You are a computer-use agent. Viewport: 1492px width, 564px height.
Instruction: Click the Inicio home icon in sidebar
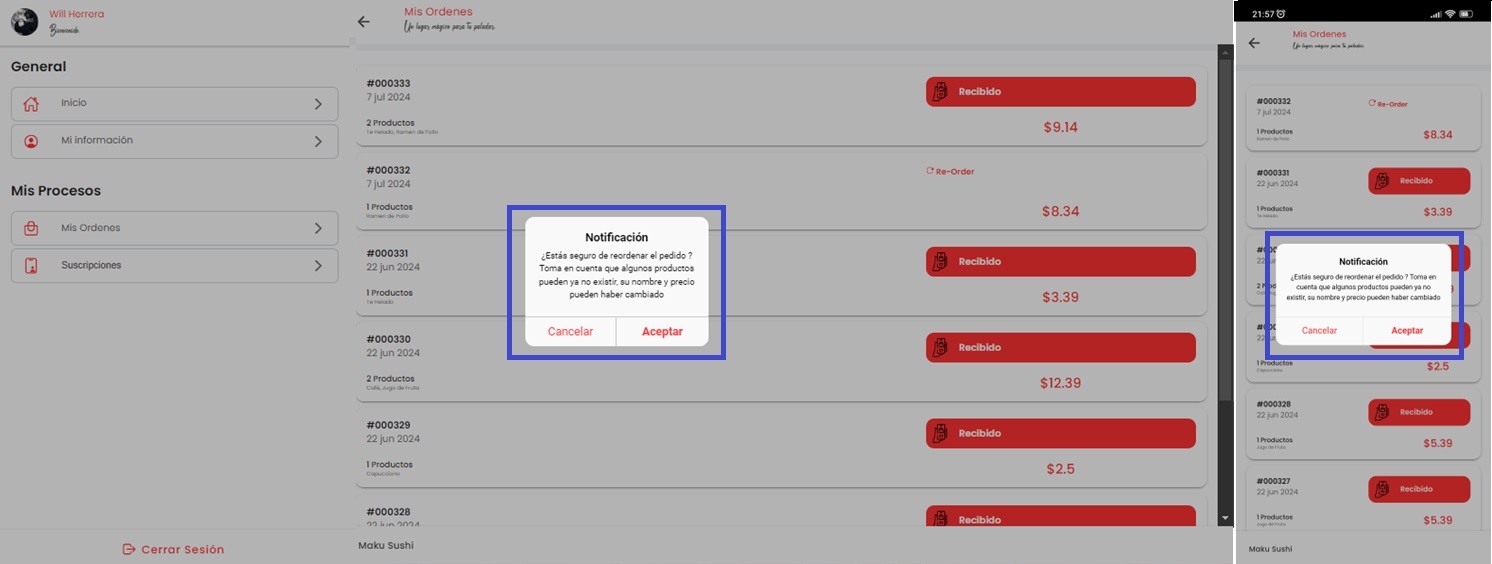31,104
